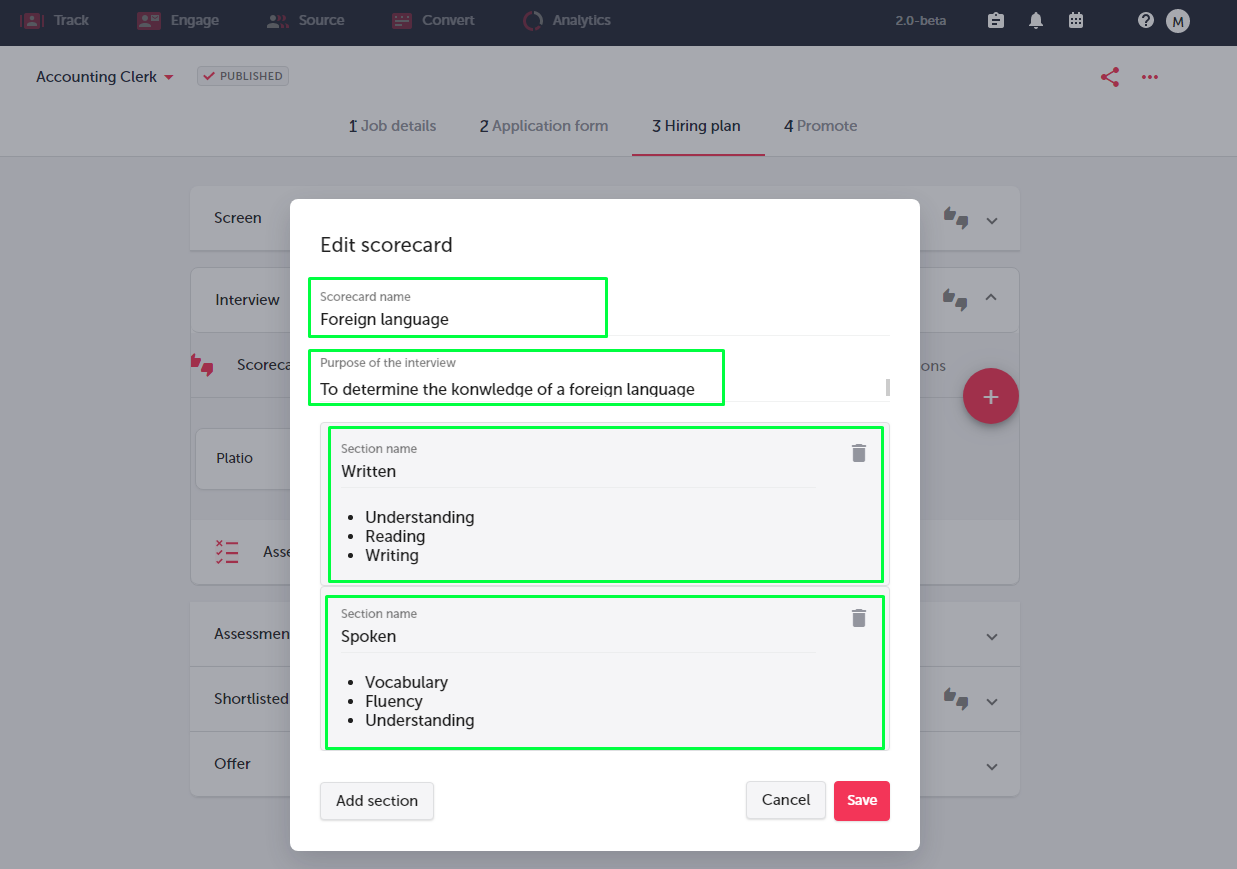Click the clipboard tasks icon
This screenshot has width=1237, height=869.
[995, 20]
